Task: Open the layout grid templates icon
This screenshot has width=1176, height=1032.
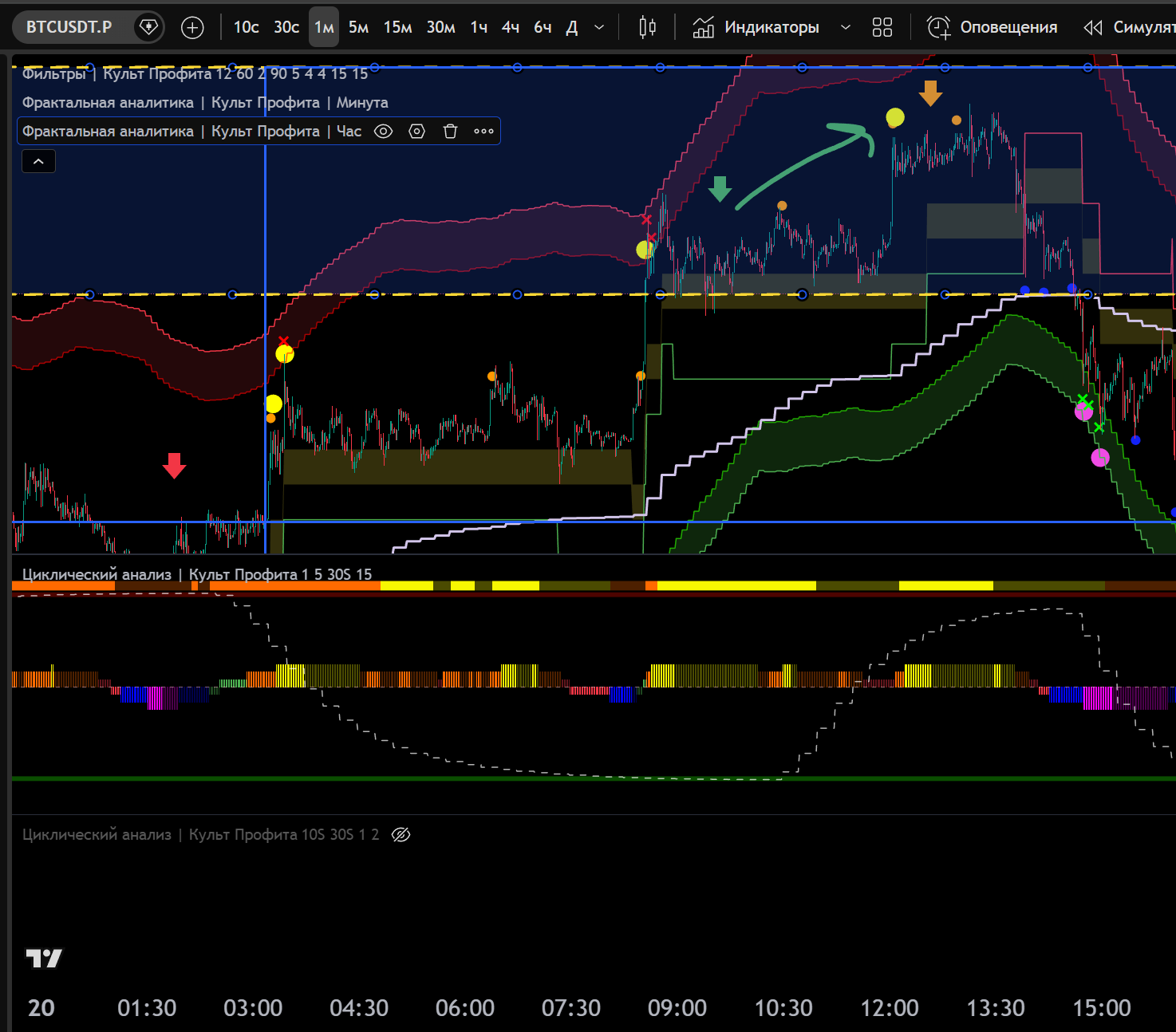Action: [882, 27]
